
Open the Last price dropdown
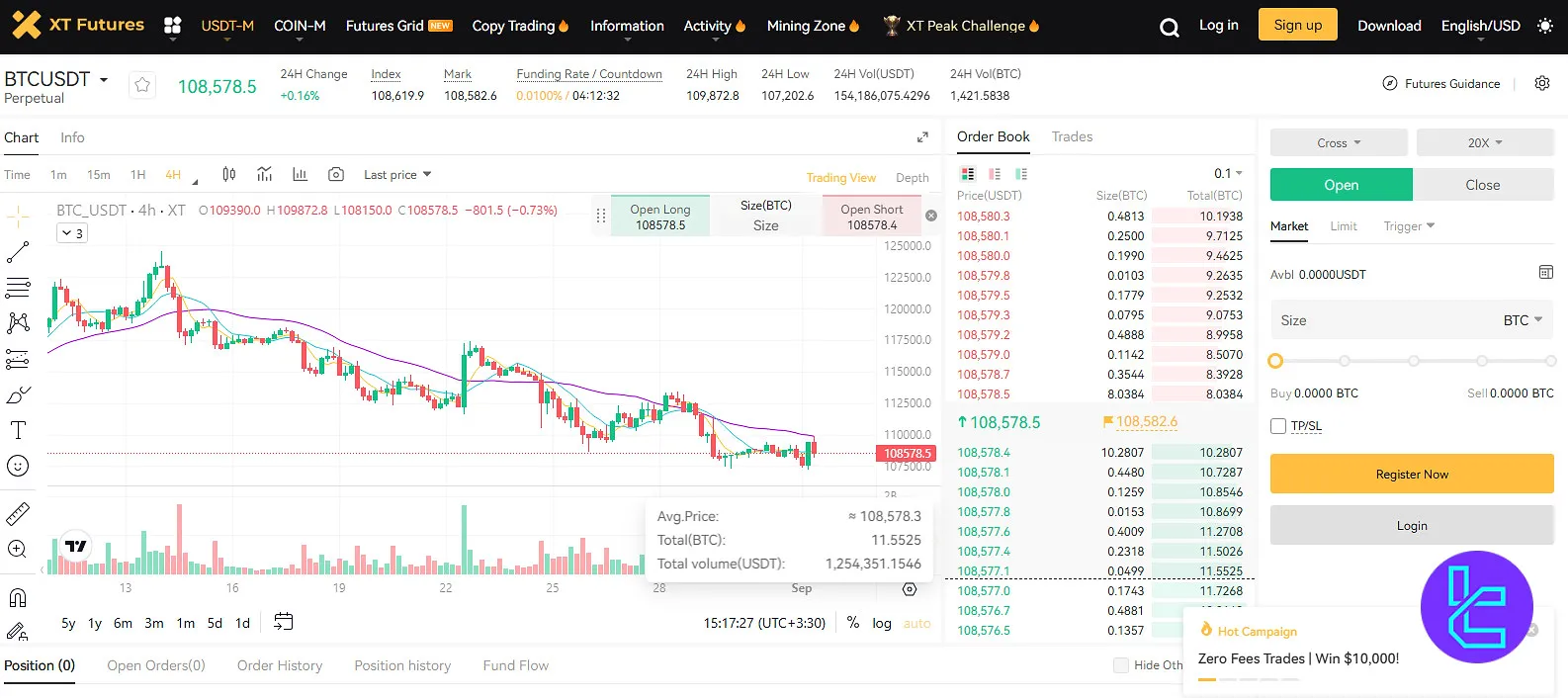(x=397, y=175)
